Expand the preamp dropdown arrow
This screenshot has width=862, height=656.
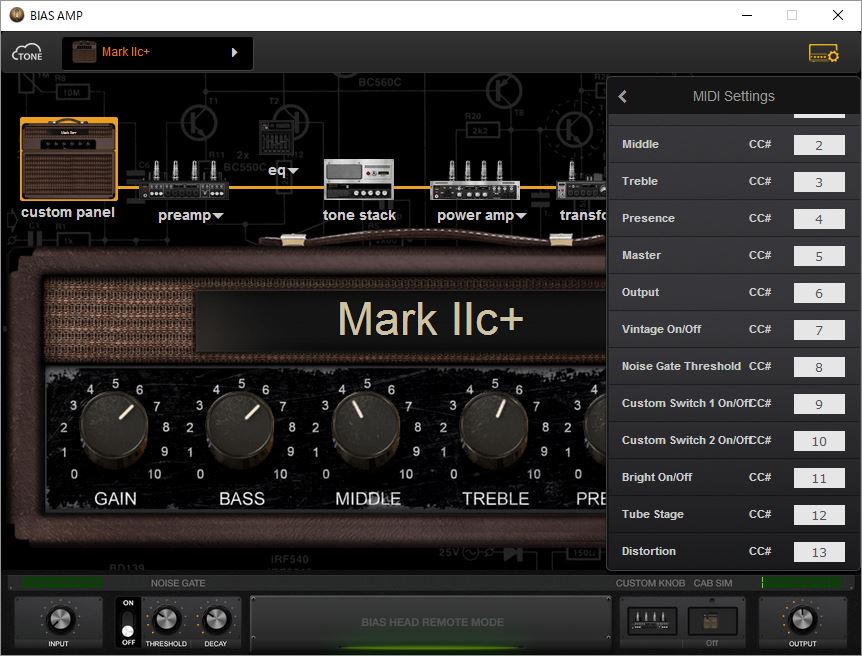218,216
